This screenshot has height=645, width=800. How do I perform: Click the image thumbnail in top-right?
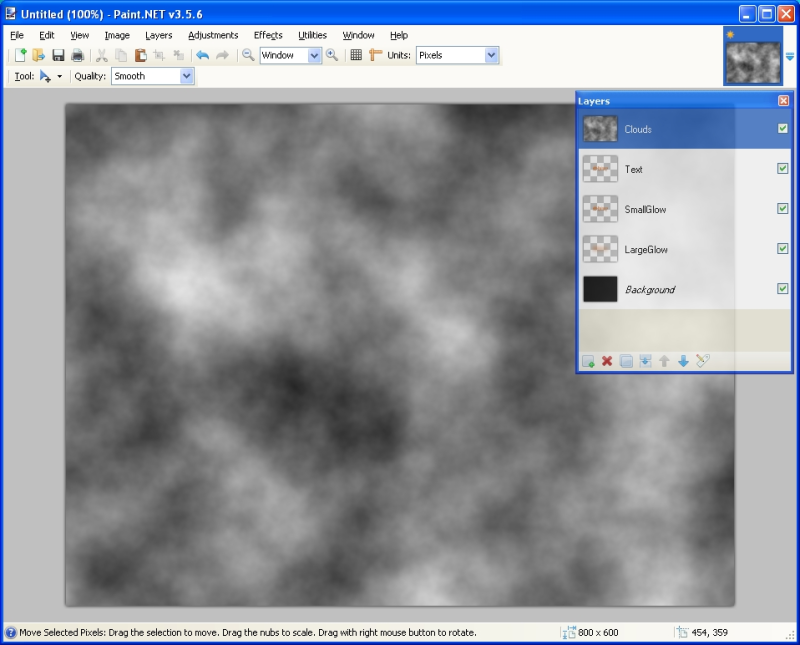[752, 57]
